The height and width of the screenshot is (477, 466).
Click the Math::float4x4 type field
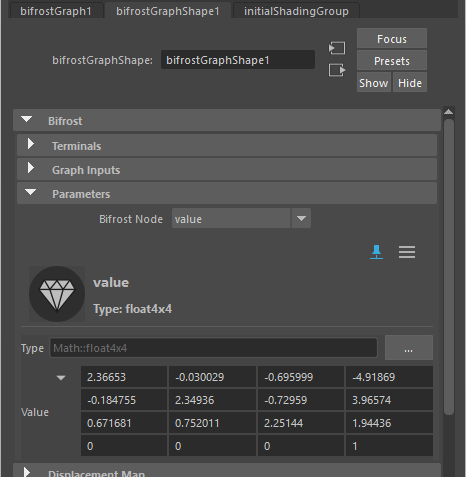click(213, 348)
